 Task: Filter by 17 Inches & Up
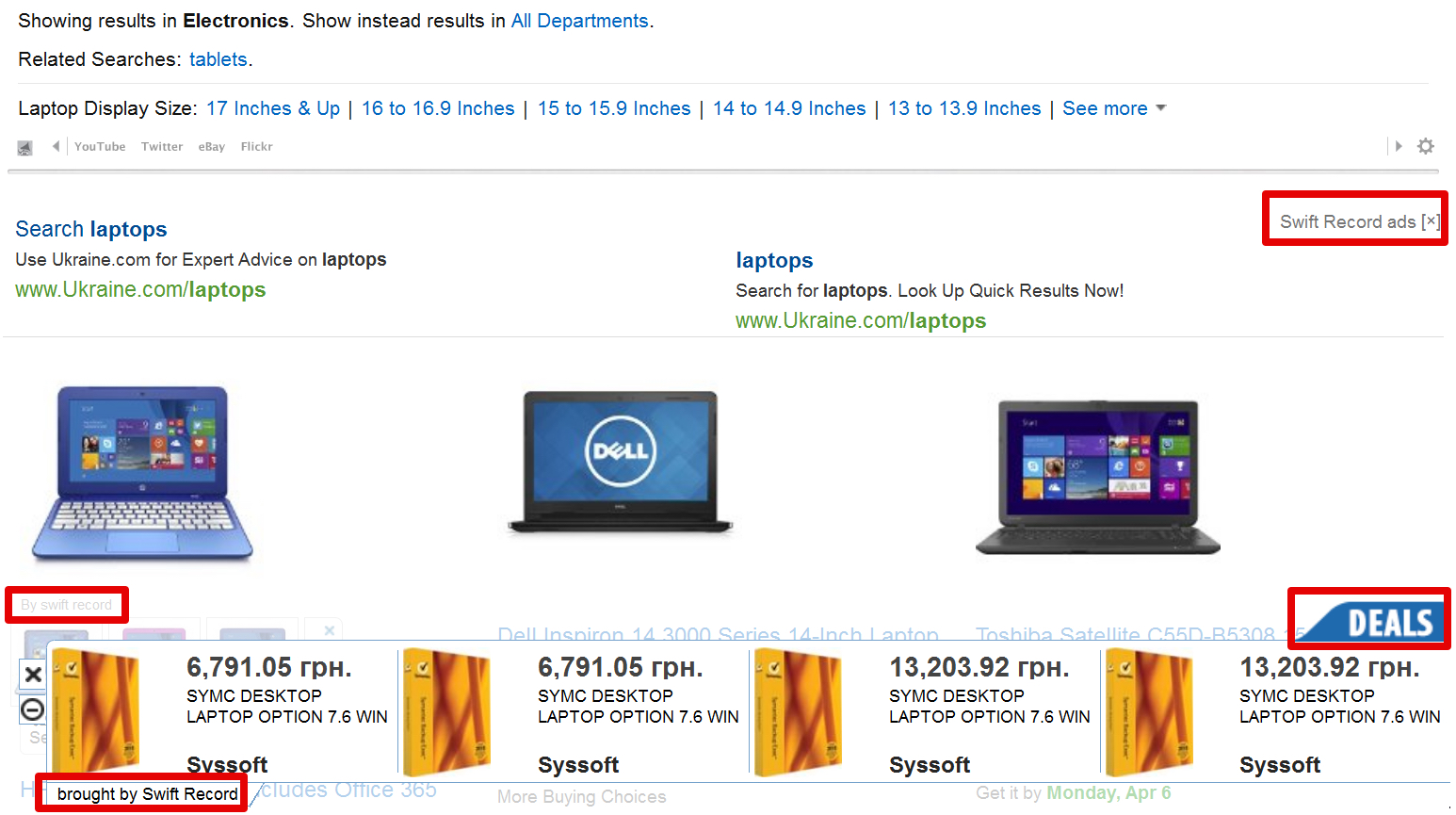click(273, 108)
